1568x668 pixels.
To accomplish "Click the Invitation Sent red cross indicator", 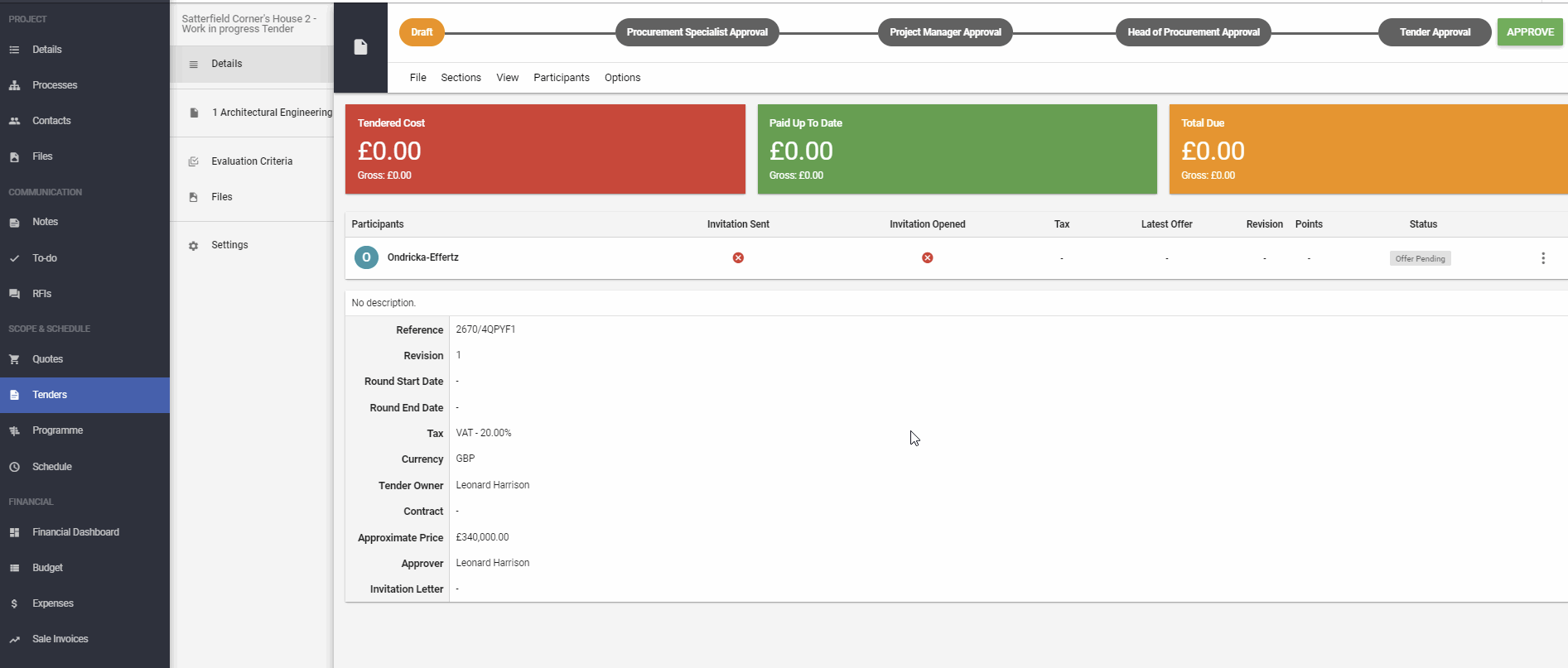I will coord(738,257).
